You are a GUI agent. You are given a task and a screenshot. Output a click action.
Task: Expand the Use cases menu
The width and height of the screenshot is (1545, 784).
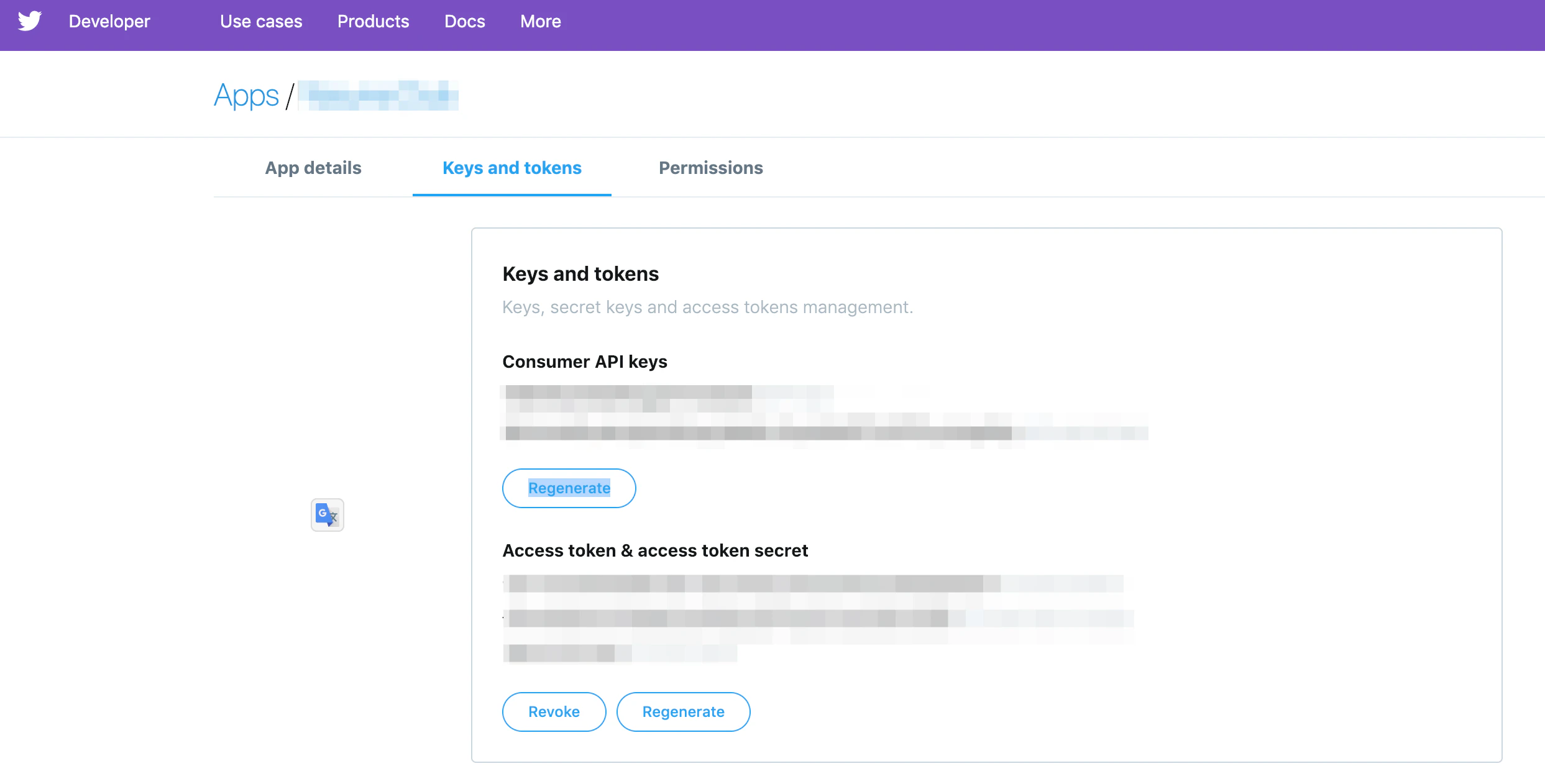(261, 21)
